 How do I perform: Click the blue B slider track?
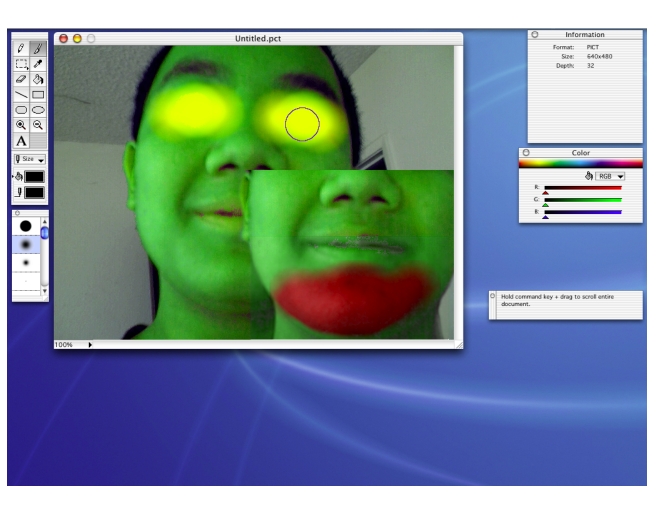(x=583, y=212)
